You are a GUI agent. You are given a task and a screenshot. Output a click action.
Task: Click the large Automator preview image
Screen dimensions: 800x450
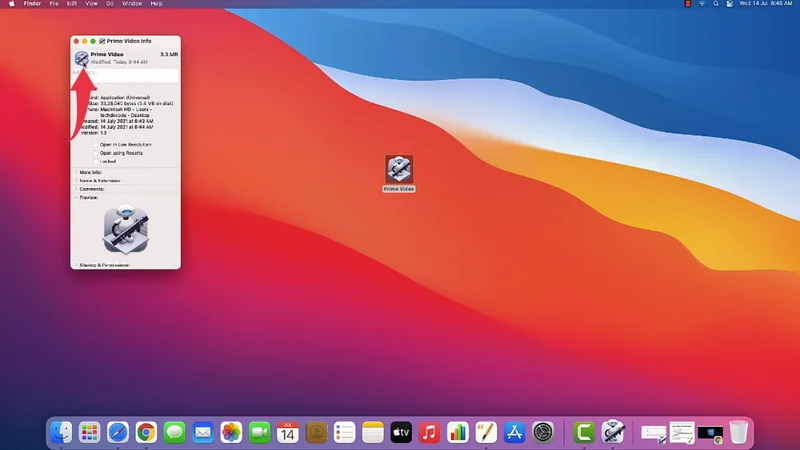click(x=125, y=230)
